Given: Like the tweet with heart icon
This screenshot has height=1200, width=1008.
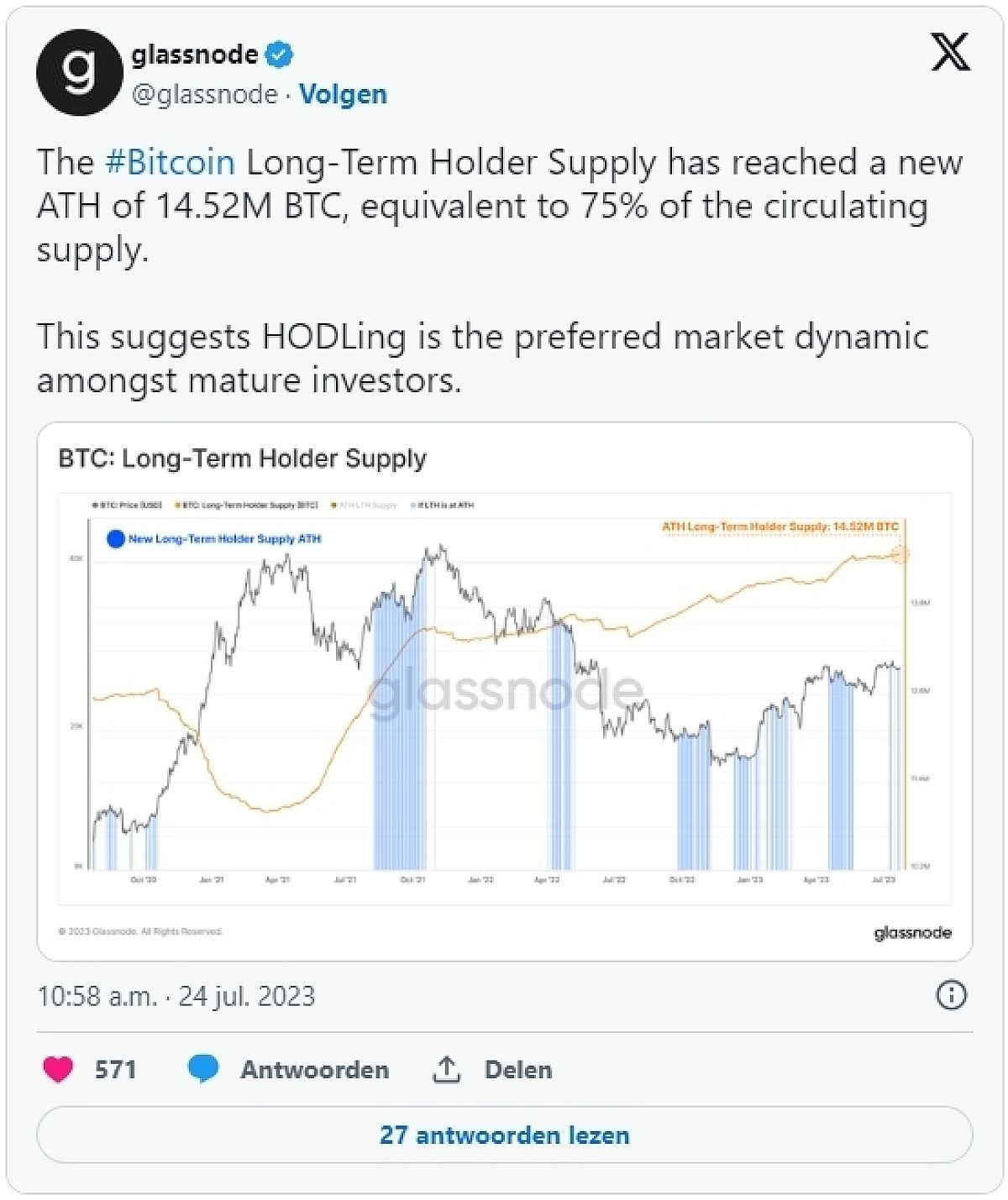Looking at the screenshot, I should tap(58, 1069).
